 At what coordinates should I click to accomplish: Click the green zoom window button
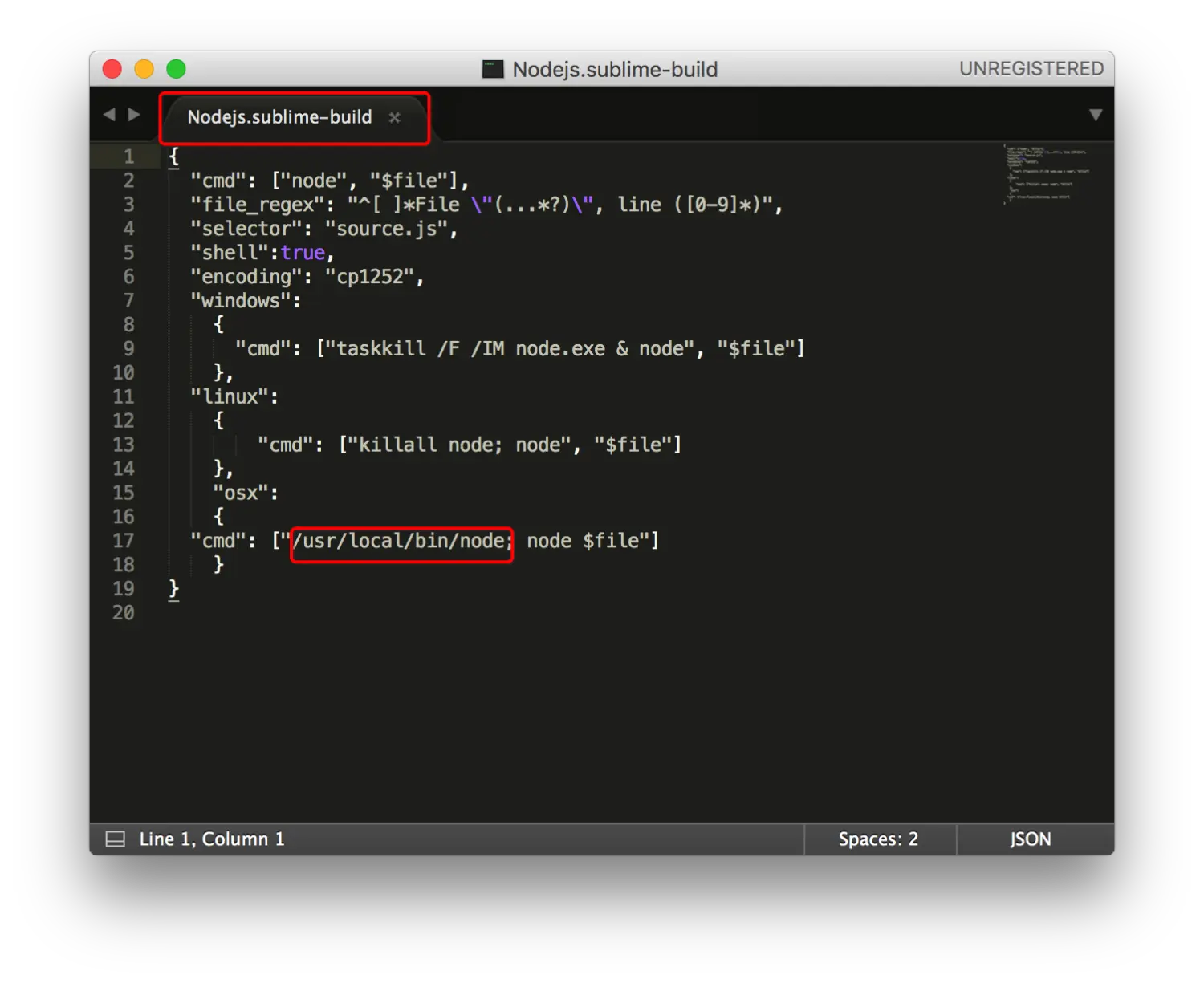[176, 69]
